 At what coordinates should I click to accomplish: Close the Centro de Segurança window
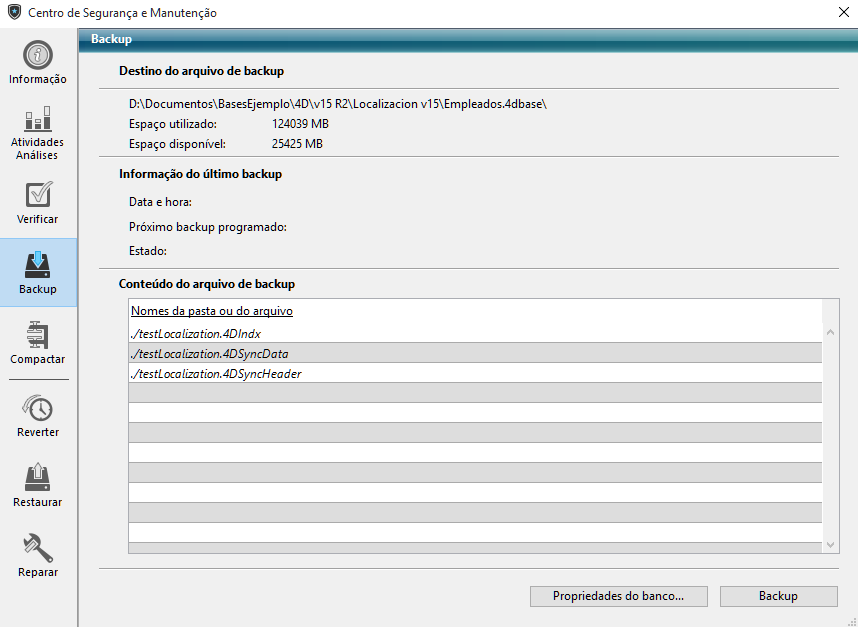pyautogui.click(x=837, y=13)
